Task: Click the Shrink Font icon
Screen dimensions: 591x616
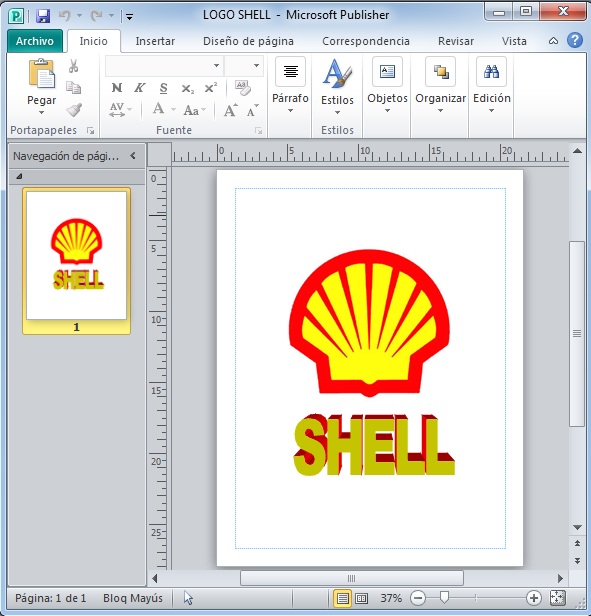Action: [252, 110]
